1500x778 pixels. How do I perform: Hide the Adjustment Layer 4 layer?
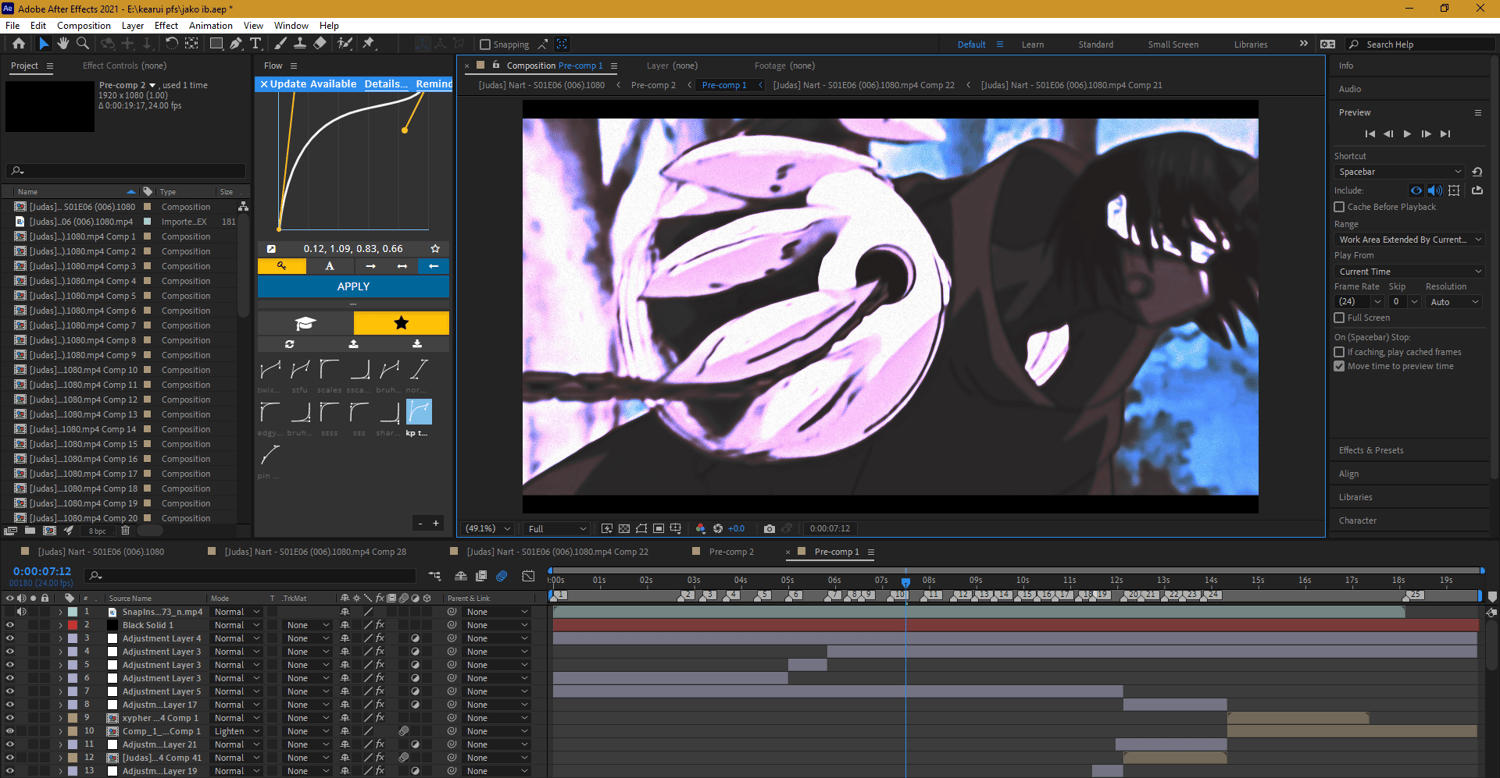[x=10, y=638]
